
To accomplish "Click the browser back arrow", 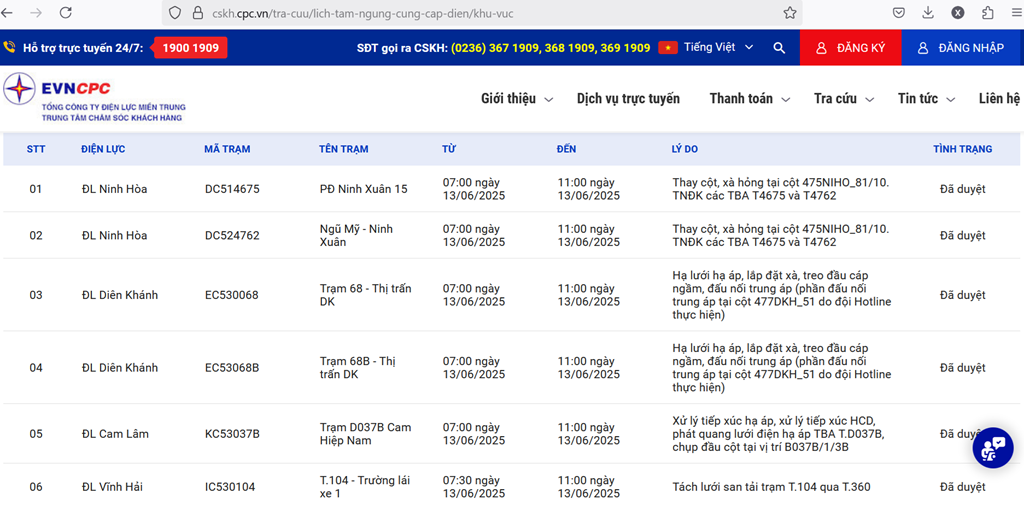I will tap(7, 12).
